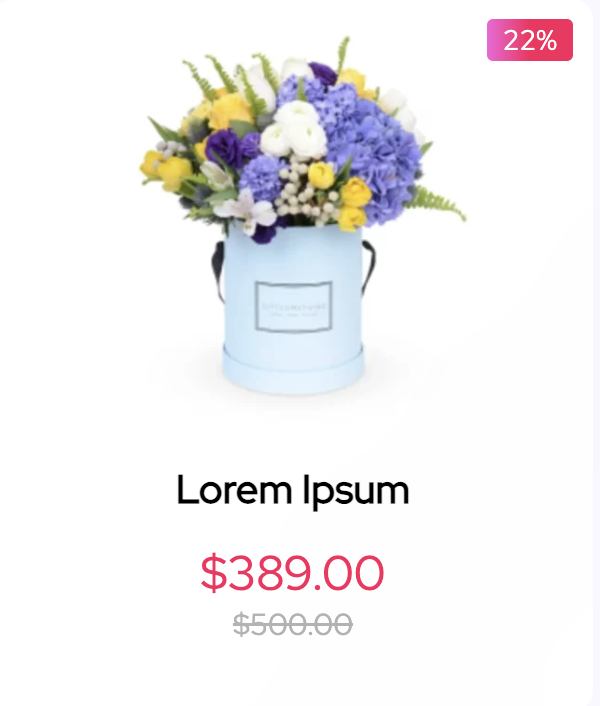The image size is (600, 706).
Task: Click the crossed-out $500.00 original price
Action: pyautogui.click(x=293, y=625)
